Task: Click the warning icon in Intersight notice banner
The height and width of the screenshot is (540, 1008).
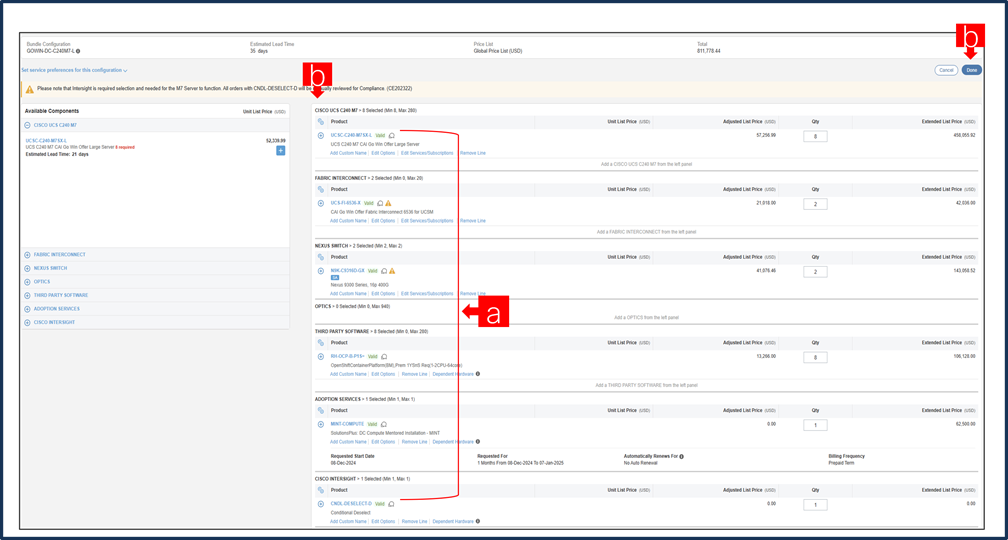Action: coord(30,89)
